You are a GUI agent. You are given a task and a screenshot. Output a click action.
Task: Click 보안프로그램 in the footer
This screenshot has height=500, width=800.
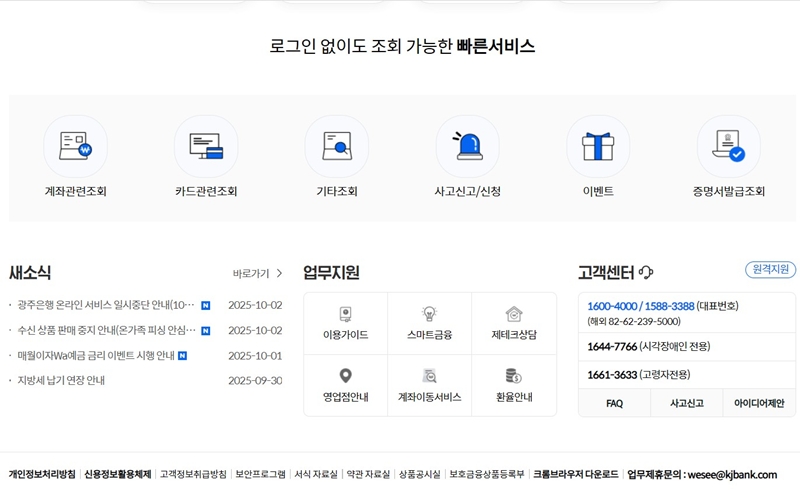pyautogui.click(x=260, y=474)
